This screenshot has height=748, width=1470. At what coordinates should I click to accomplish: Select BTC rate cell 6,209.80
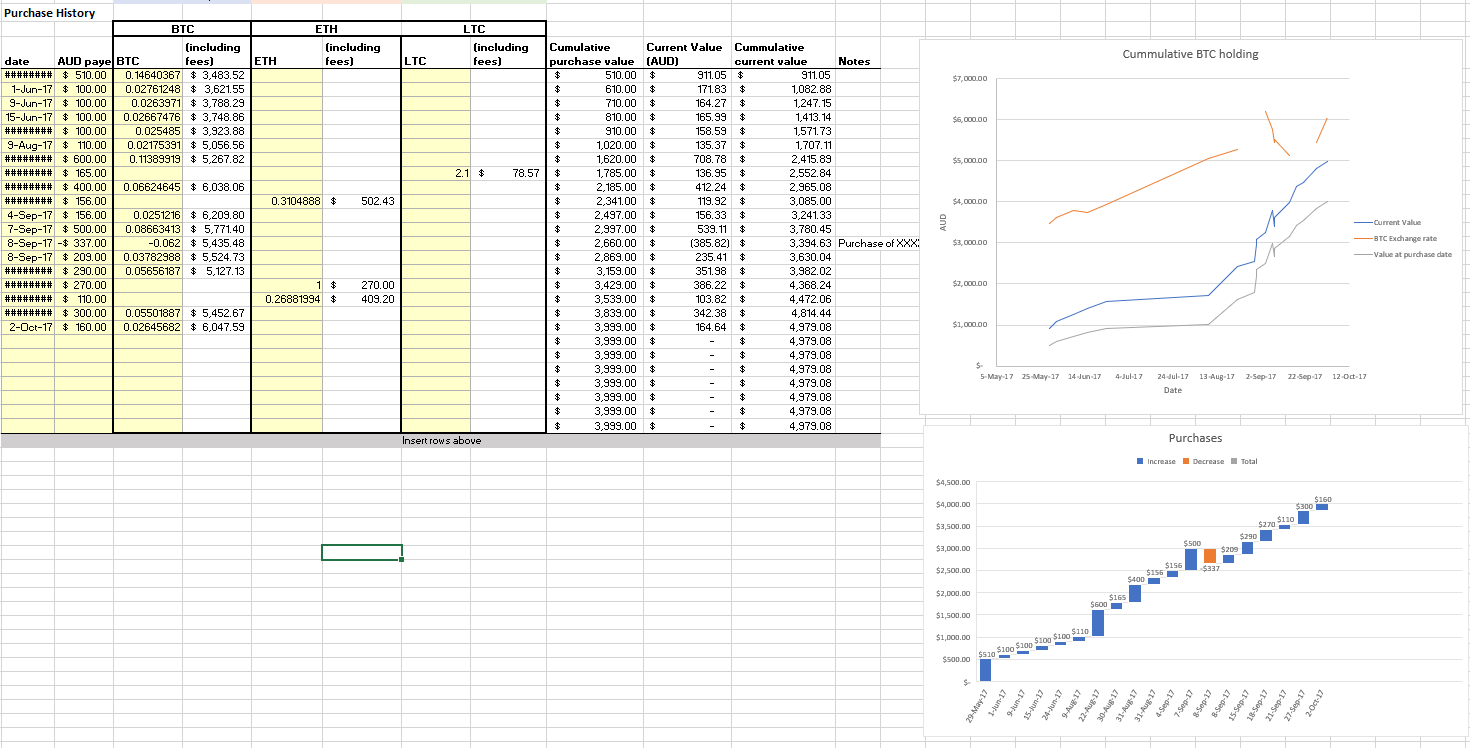click(216, 215)
